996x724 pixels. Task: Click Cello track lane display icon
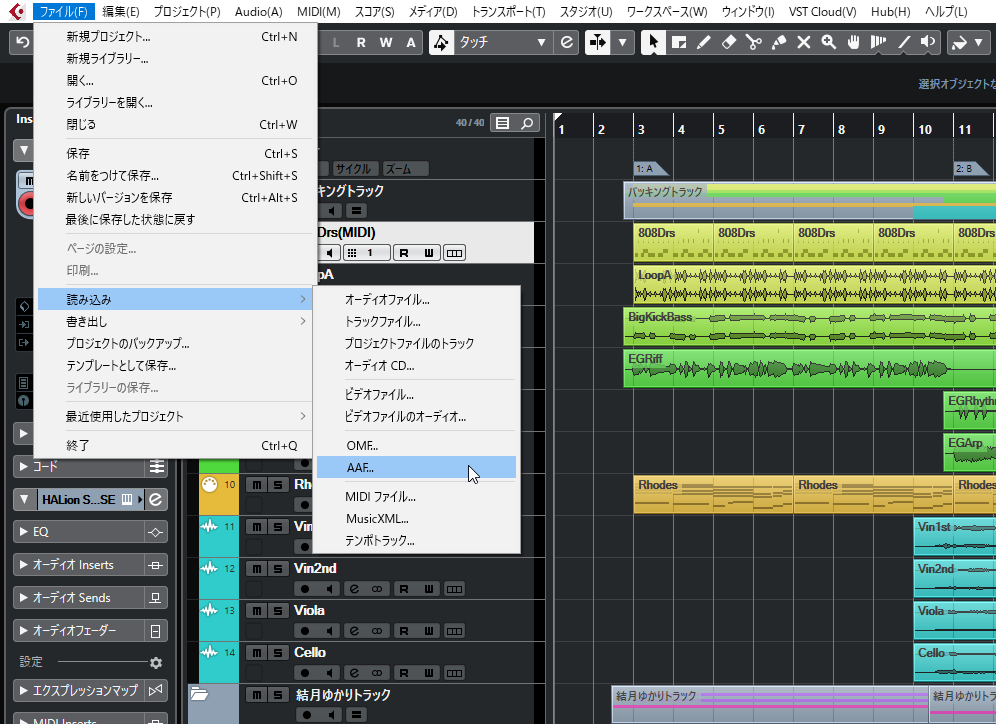tap(454, 673)
